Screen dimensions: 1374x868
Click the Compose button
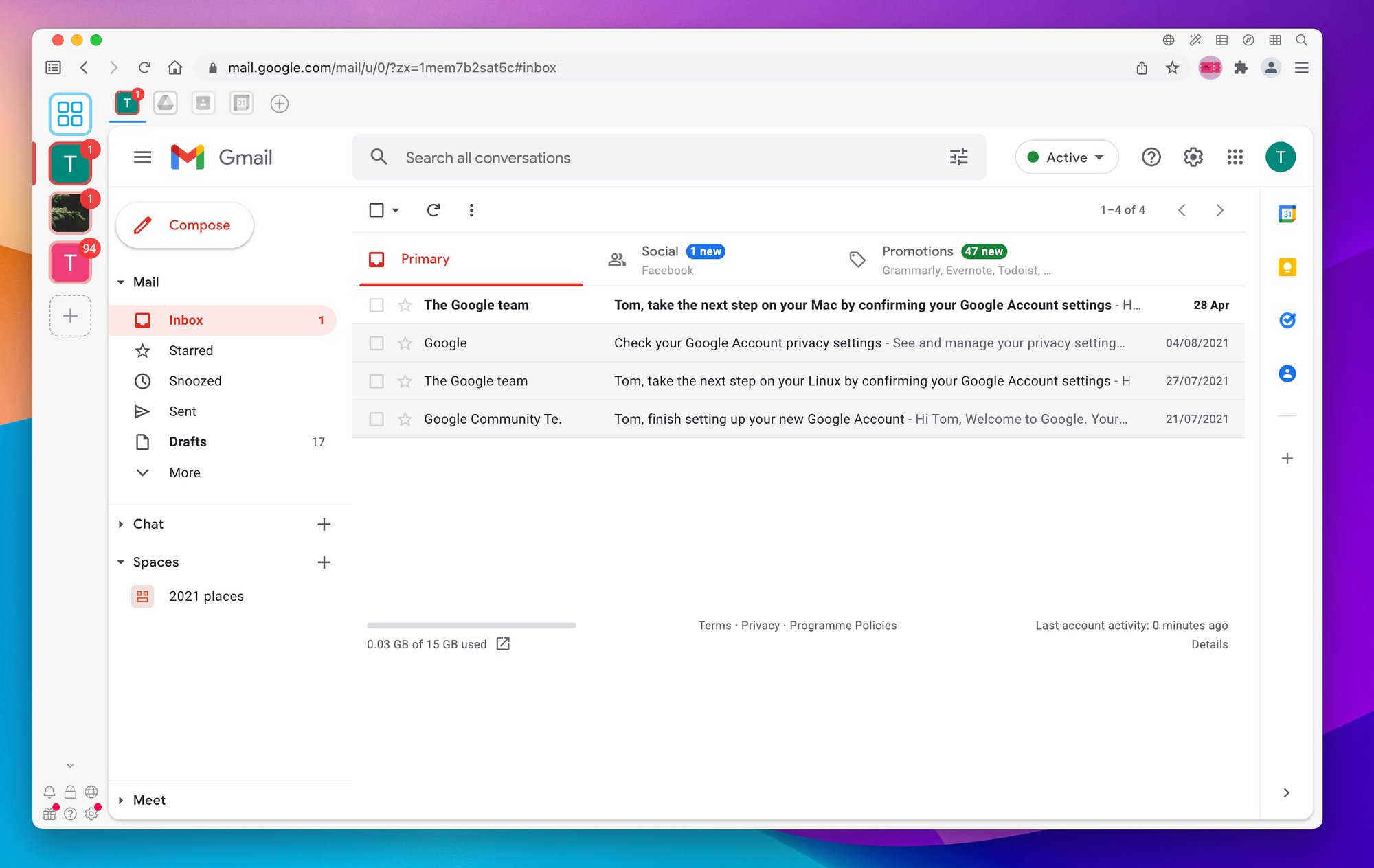pos(184,224)
